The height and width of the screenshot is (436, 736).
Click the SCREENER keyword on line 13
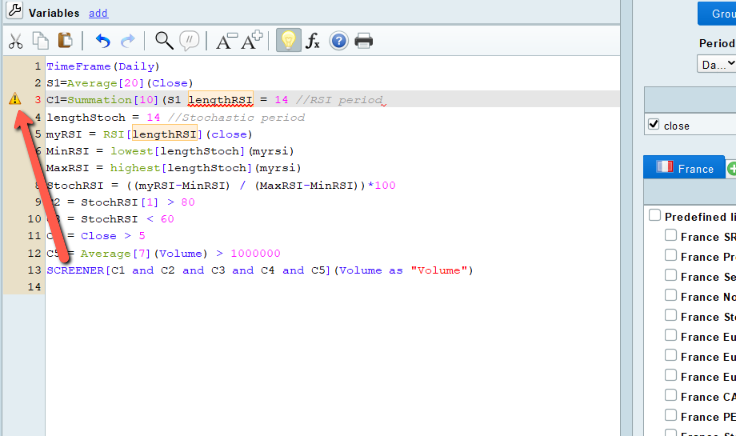[x=75, y=270]
